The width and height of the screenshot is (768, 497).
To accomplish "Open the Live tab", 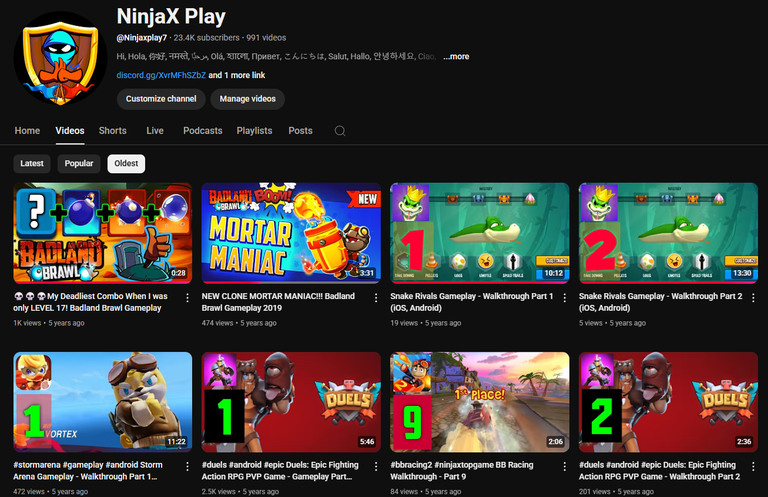I will tap(155, 131).
